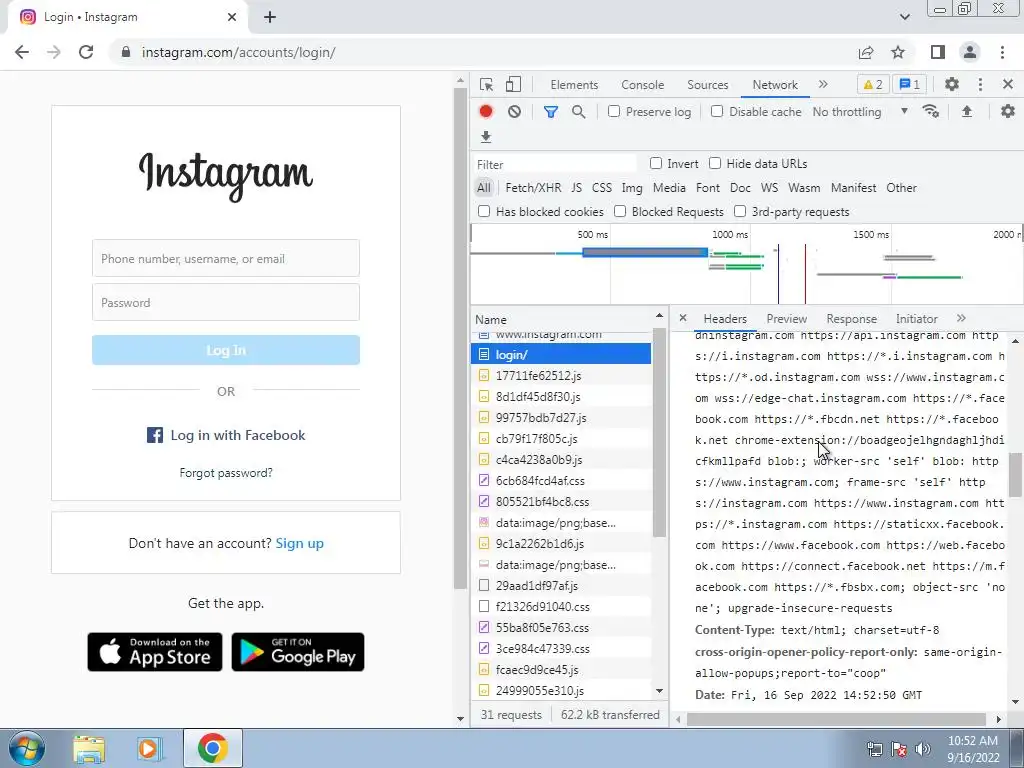The height and width of the screenshot is (768, 1024).
Task: Toggle the network filter funnel icon
Action: point(551,112)
